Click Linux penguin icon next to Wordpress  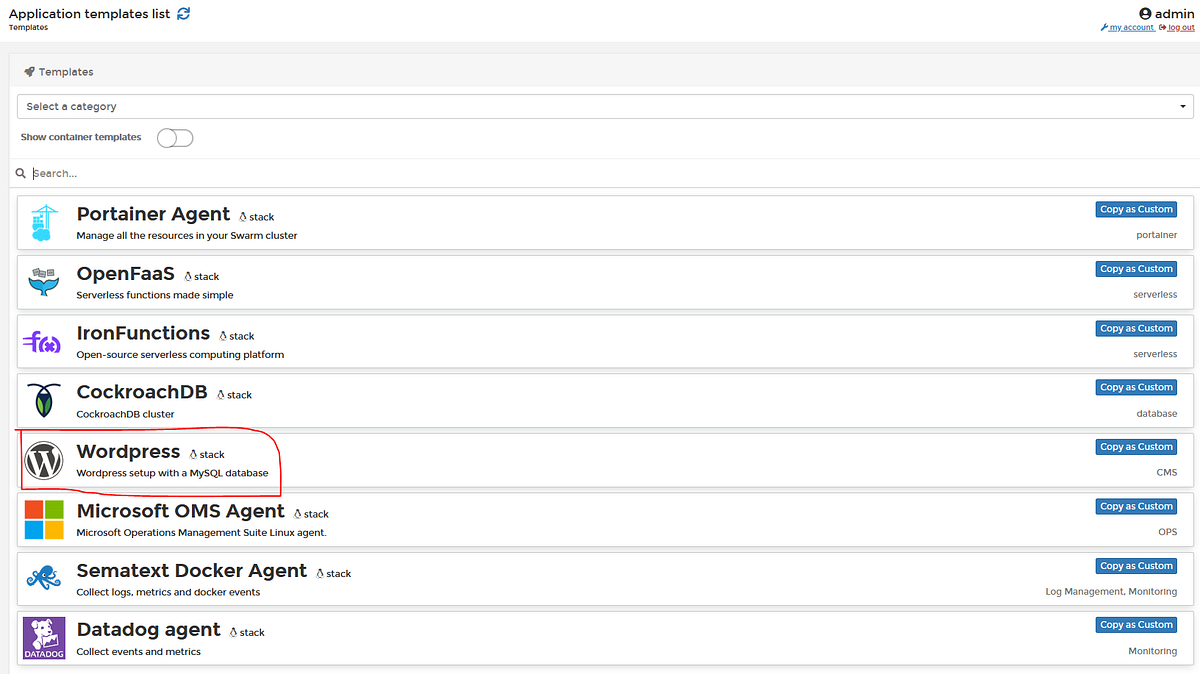[x=193, y=454]
